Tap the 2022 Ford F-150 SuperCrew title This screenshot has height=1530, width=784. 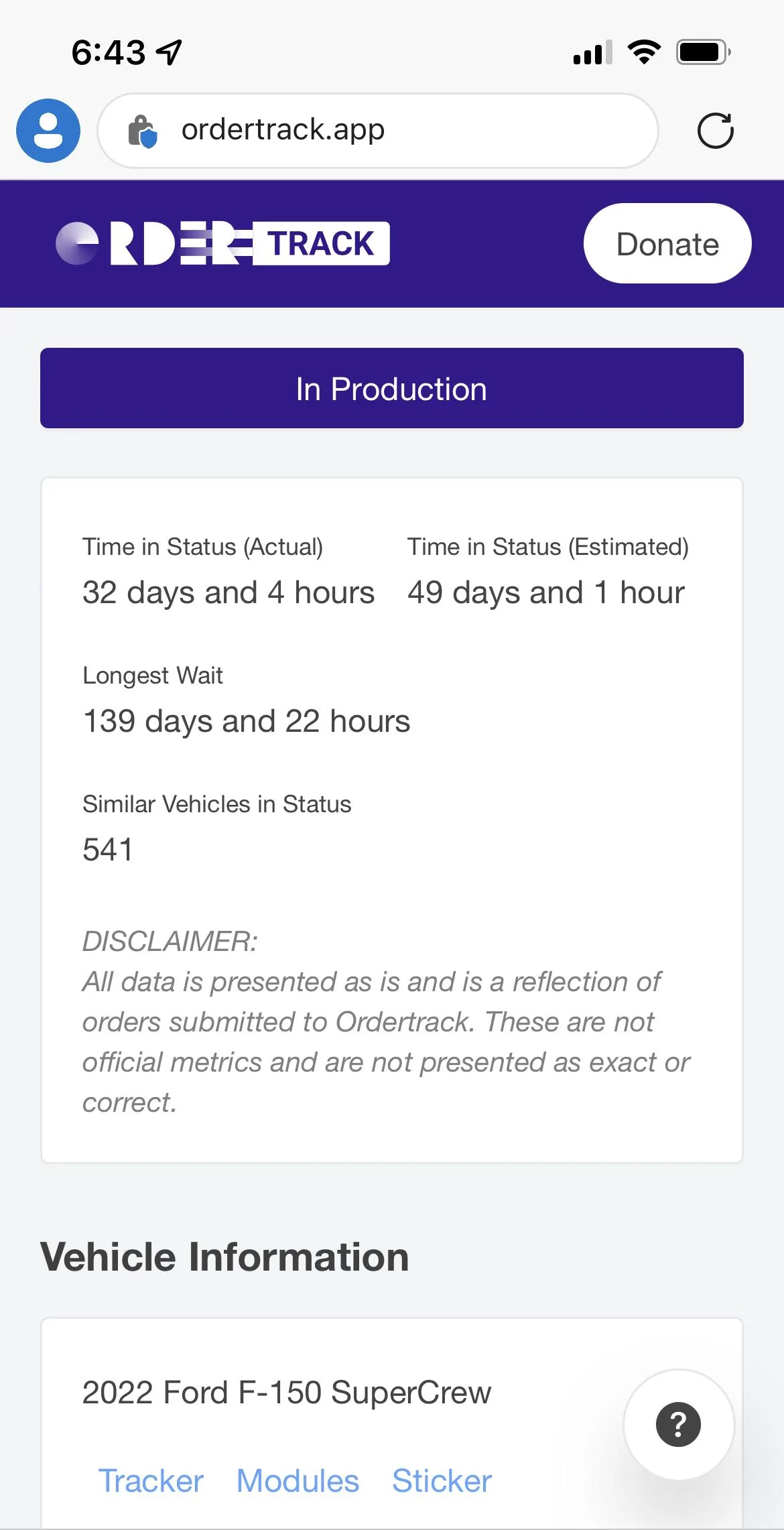pyautogui.click(x=287, y=1392)
